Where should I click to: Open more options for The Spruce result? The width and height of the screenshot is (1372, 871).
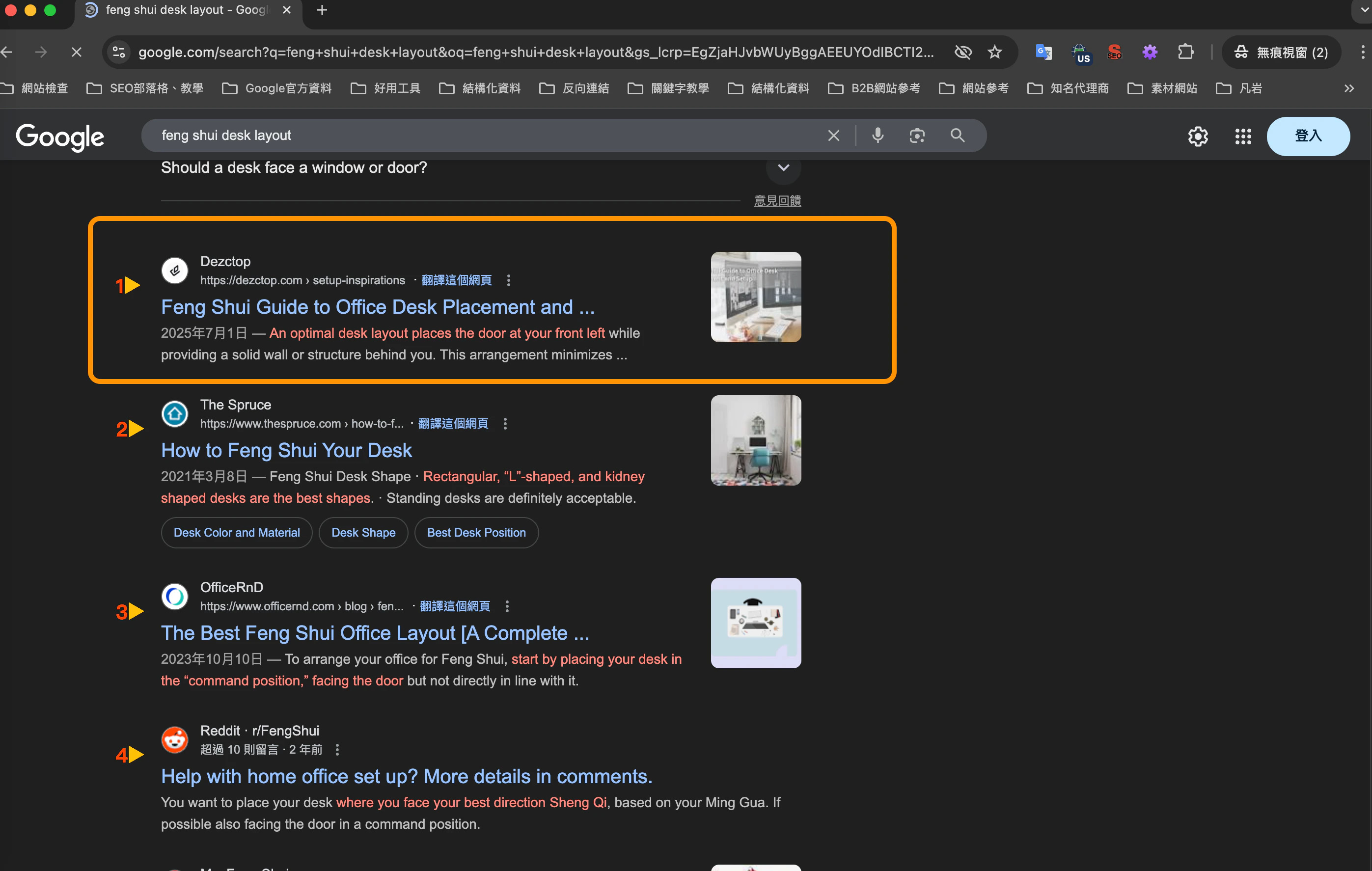click(505, 424)
